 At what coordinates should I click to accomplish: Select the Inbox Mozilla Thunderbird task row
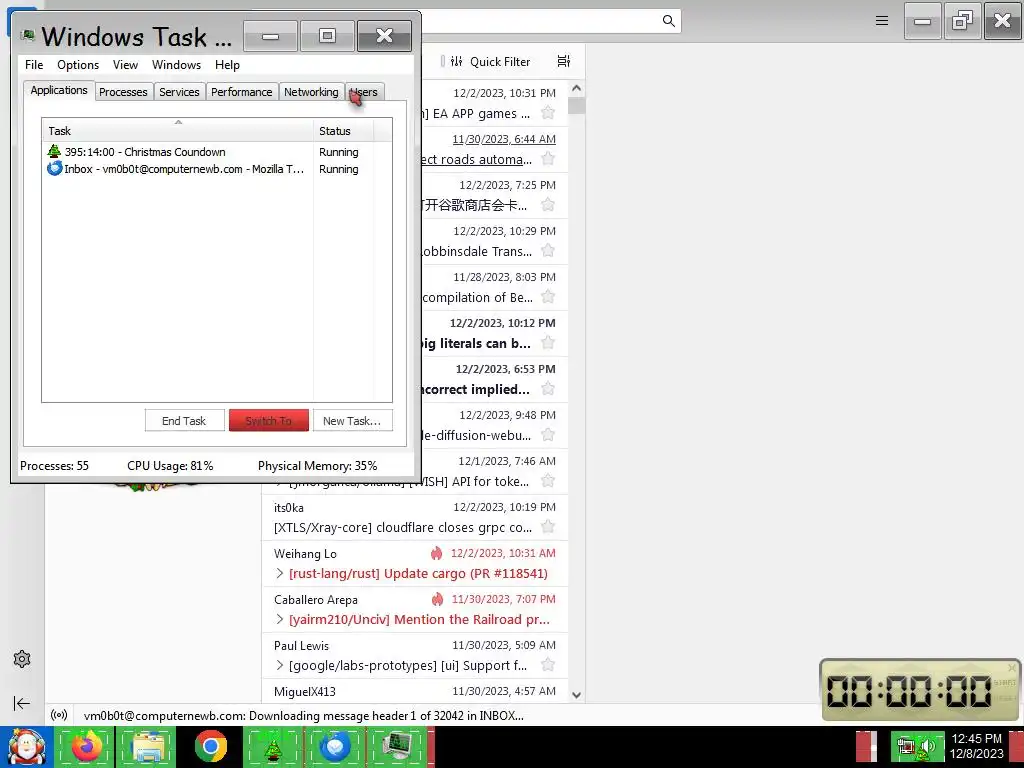click(217, 168)
